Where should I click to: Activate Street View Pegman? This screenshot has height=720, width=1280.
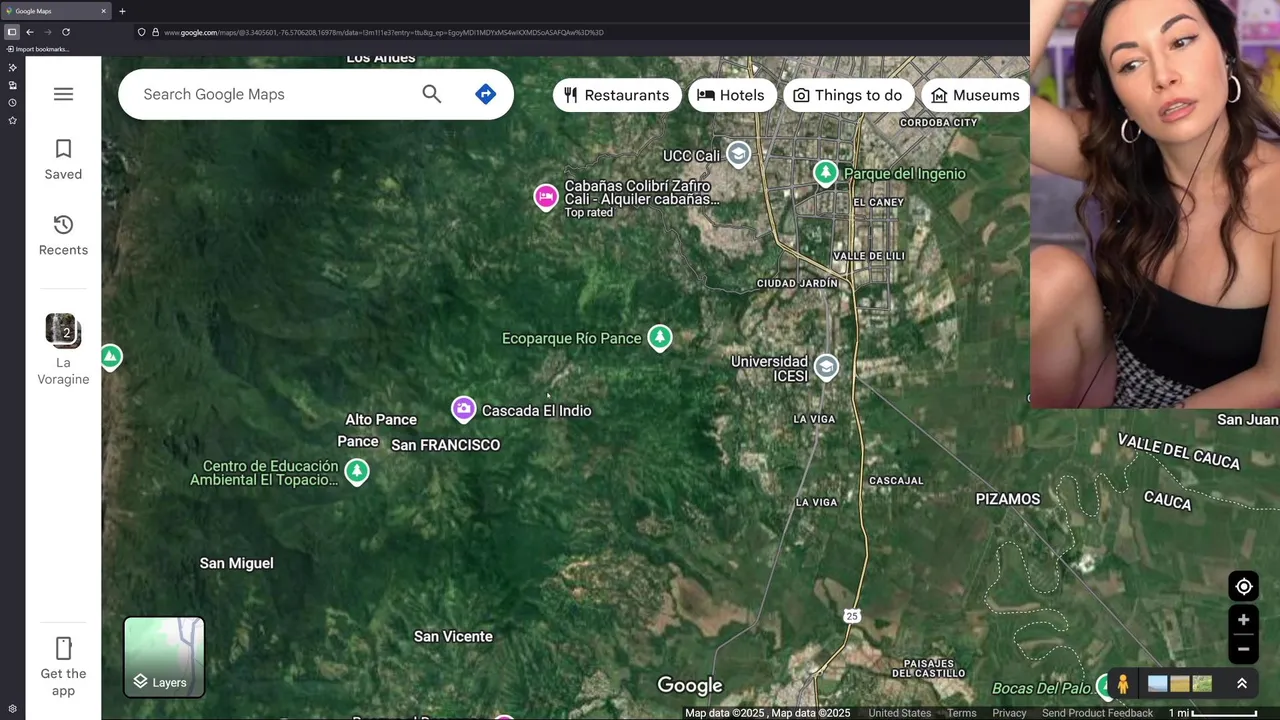click(x=1123, y=684)
